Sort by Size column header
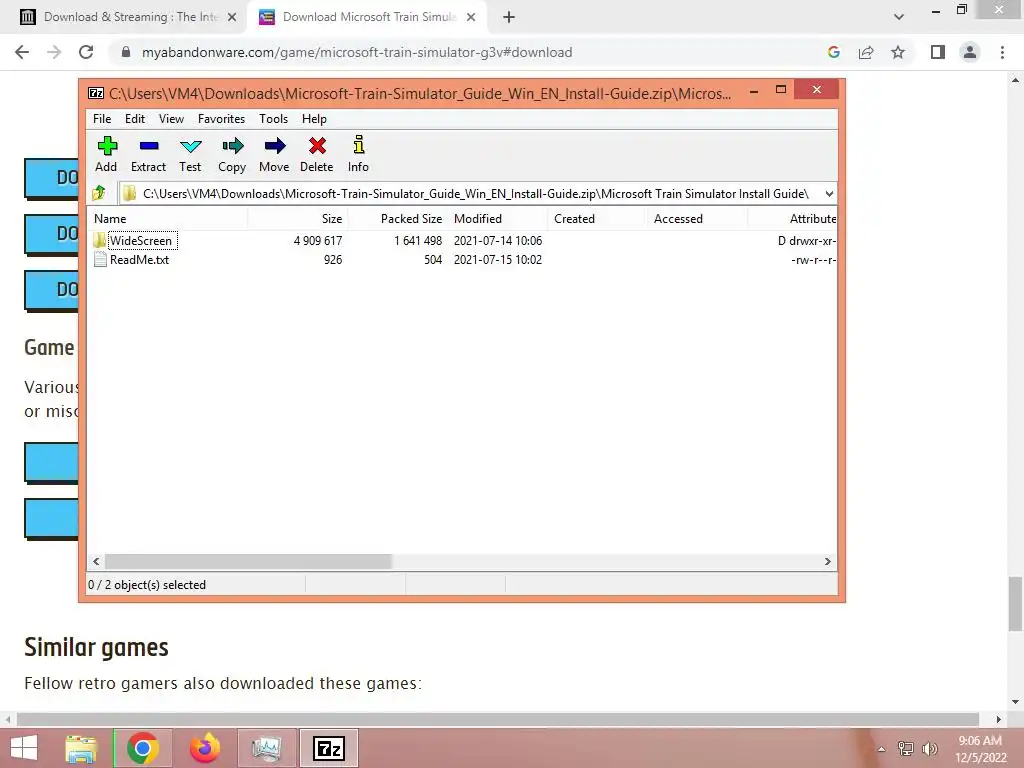 tap(298, 219)
